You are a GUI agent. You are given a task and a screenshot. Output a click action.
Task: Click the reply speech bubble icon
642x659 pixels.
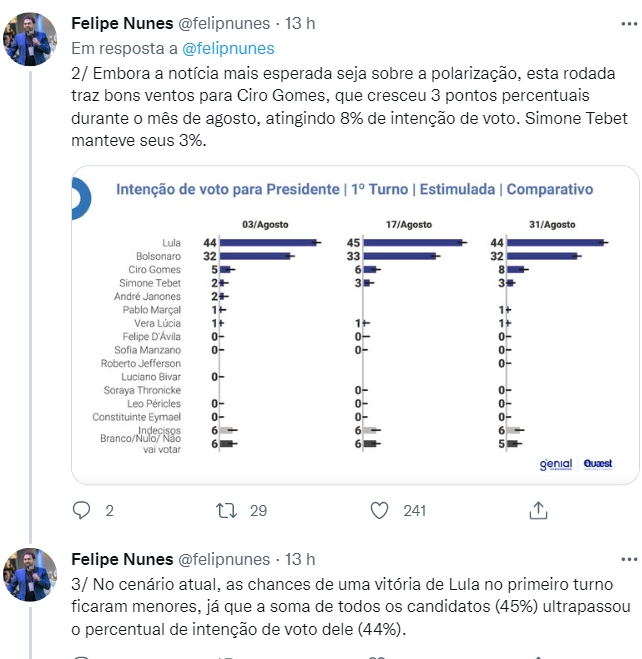tap(83, 510)
